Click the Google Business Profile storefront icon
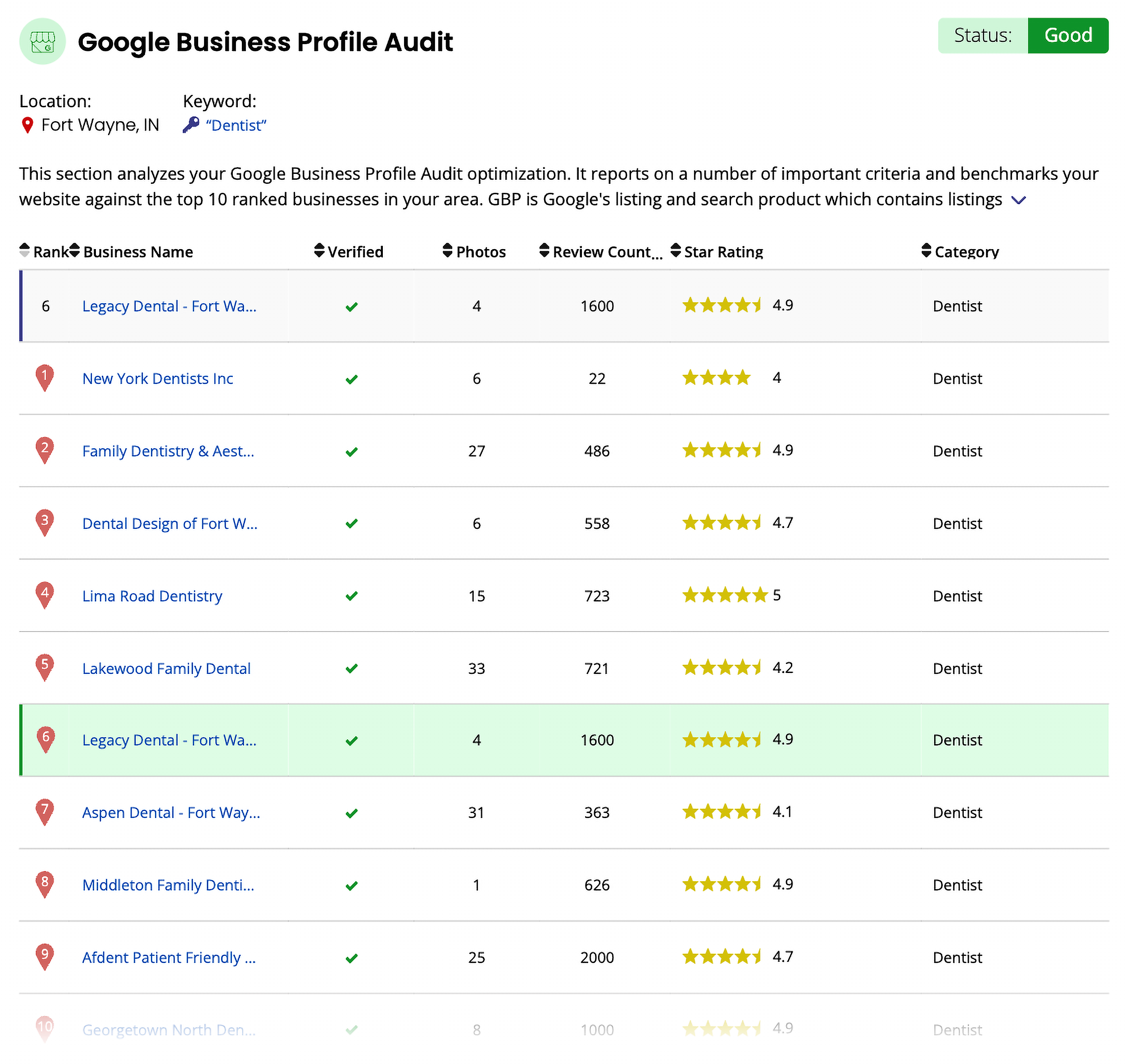Screen dimensions: 1126x1064 (x=42, y=41)
